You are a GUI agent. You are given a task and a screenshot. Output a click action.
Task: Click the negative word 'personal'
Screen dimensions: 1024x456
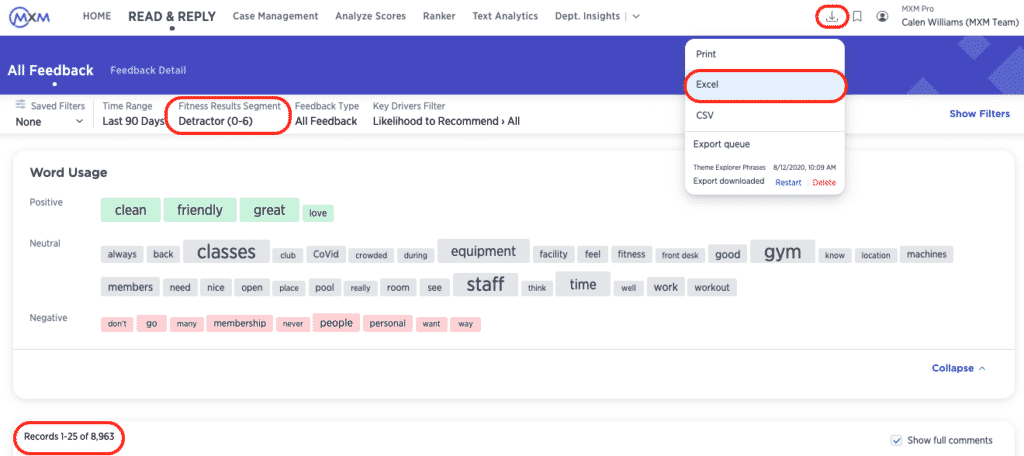387,323
